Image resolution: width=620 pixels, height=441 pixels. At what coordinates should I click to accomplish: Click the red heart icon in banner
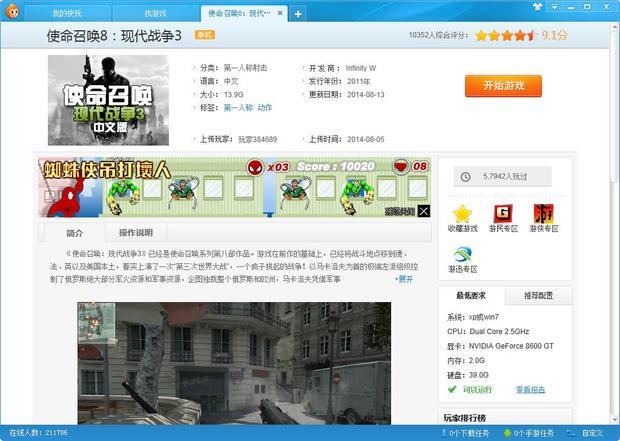pyautogui.click(x=401, y=166)
